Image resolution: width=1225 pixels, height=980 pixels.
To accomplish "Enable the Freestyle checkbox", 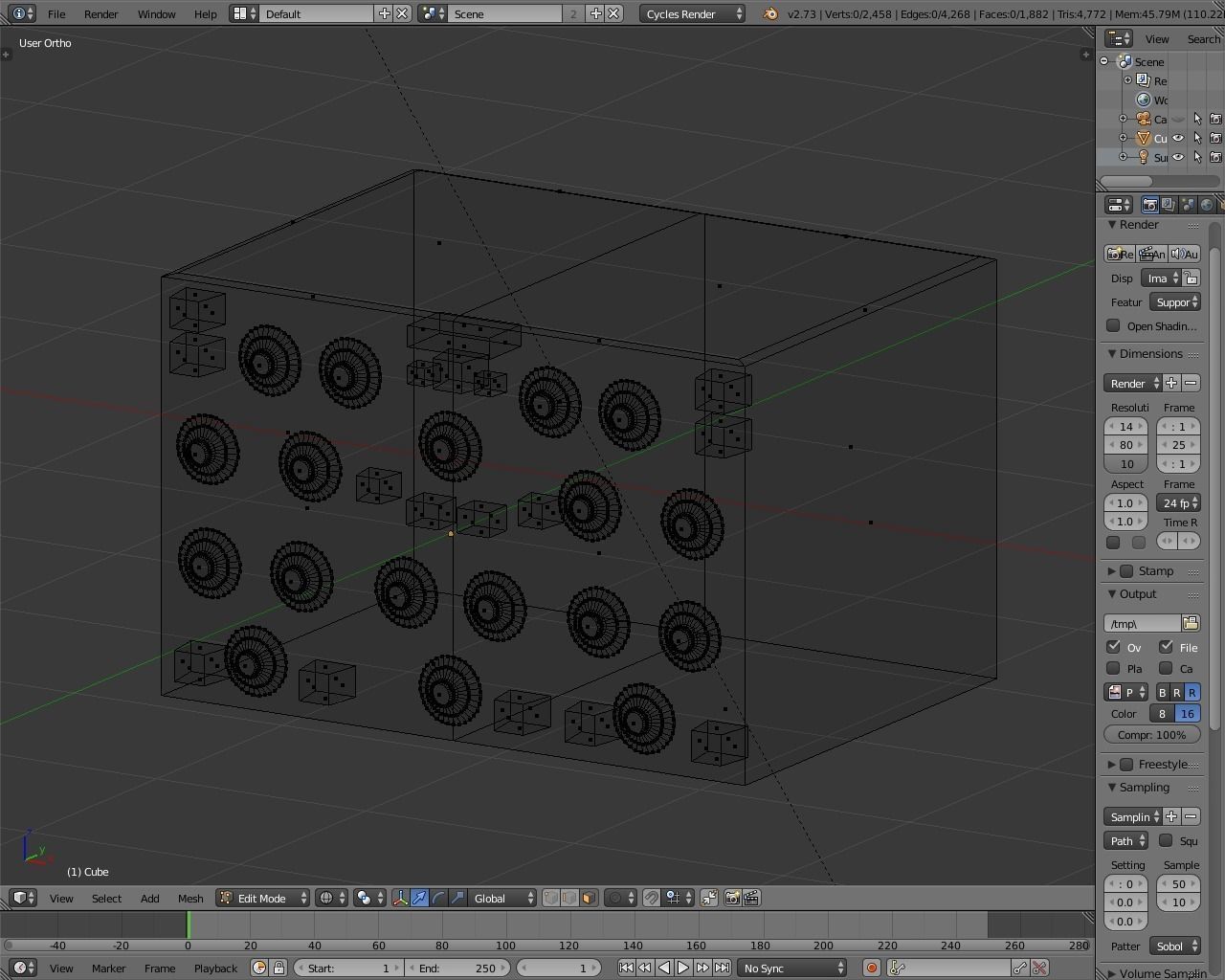I will coord(1127,765).
